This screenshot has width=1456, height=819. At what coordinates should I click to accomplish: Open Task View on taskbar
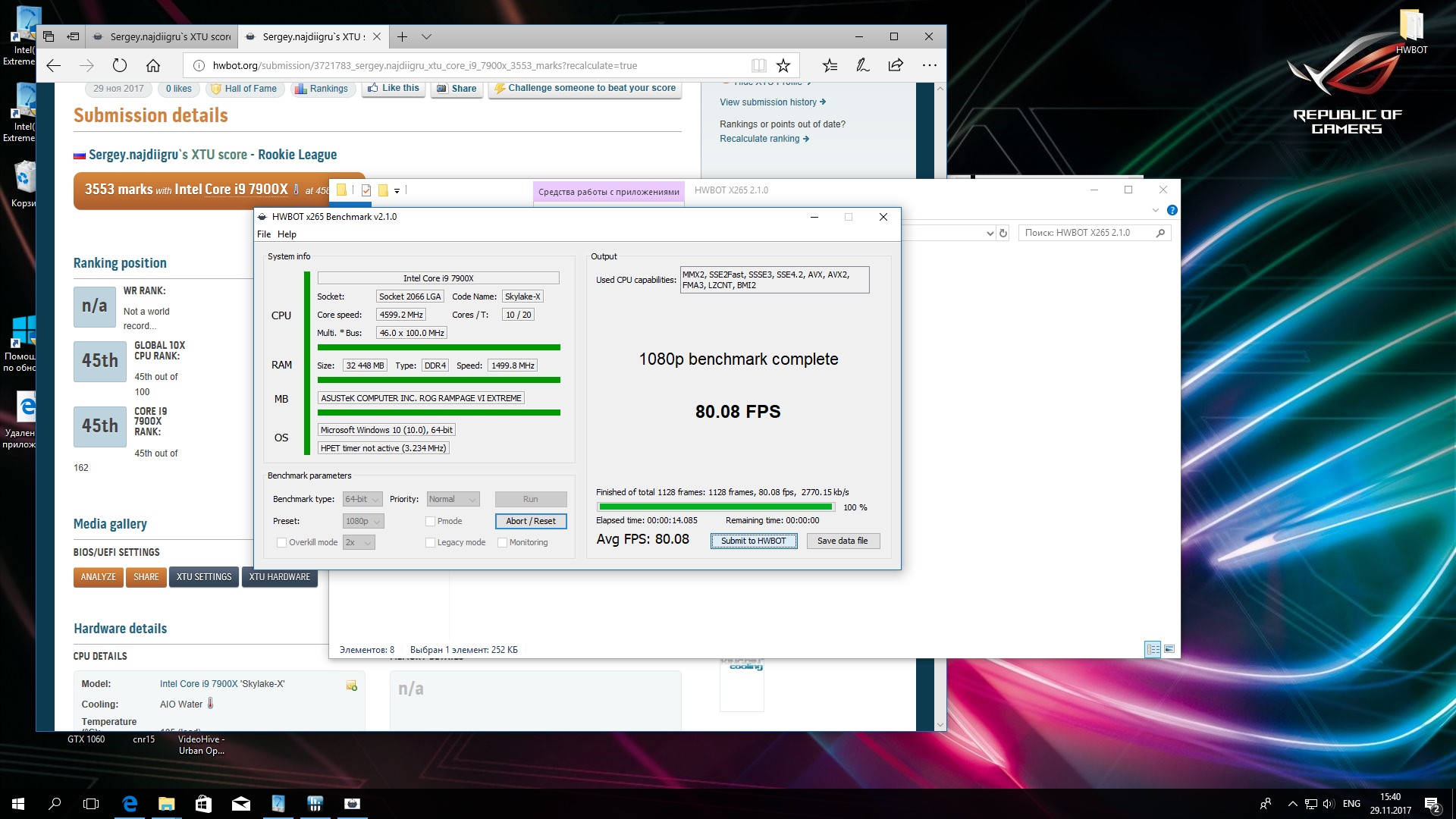(91, 804)
